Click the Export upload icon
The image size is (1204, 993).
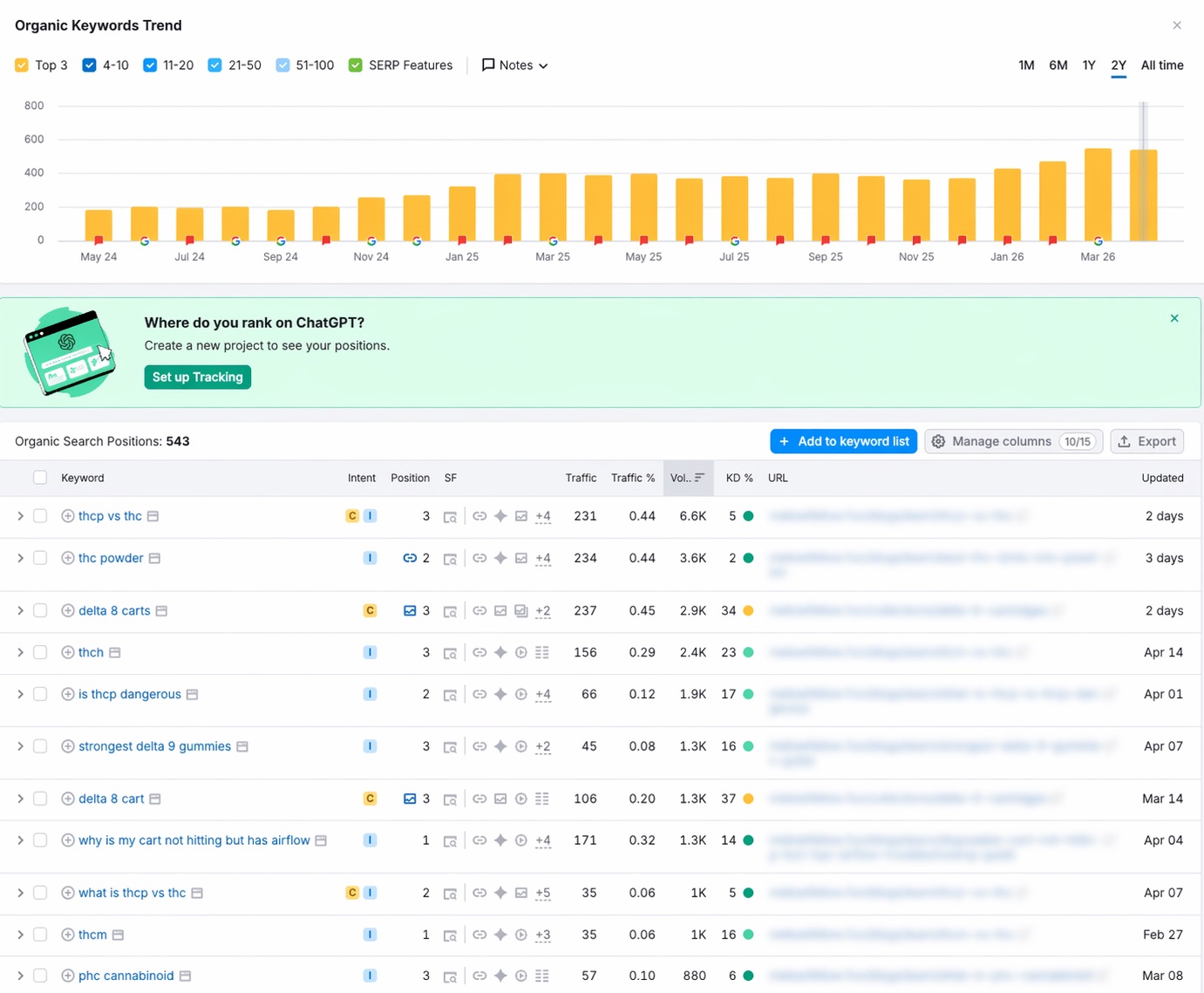pos(1125,441)
